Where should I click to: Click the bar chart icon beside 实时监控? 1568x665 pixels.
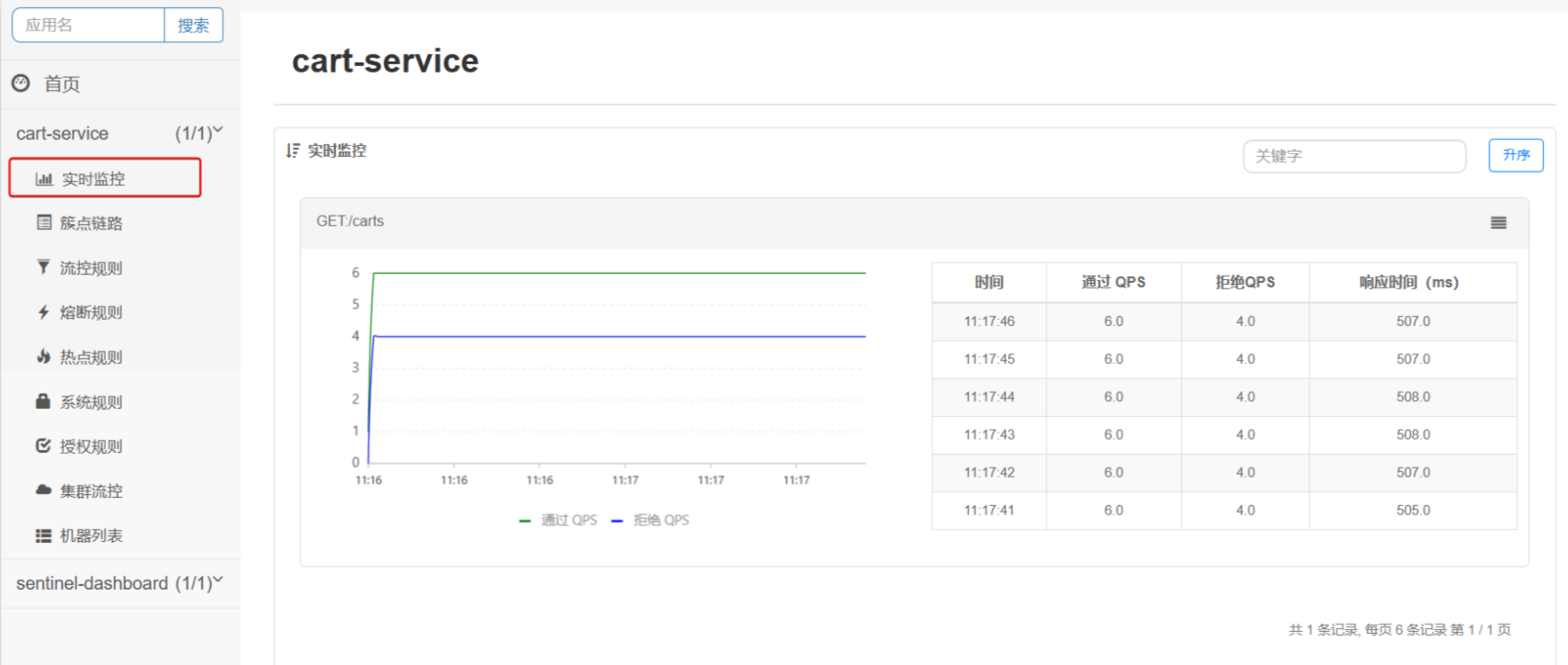(x=43, y=179)
